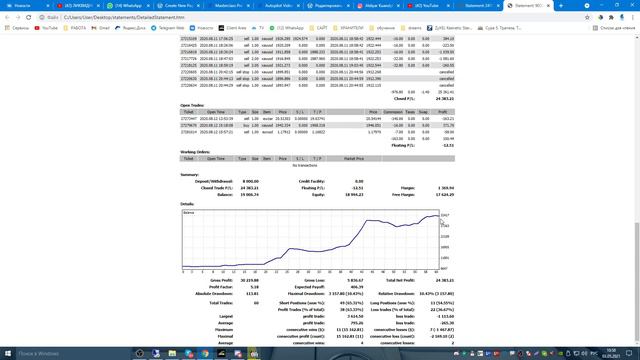Open the Client Area bookmark
Image resolution: width=640 pixels, height=360 pixels.
(x=232, y=28)
